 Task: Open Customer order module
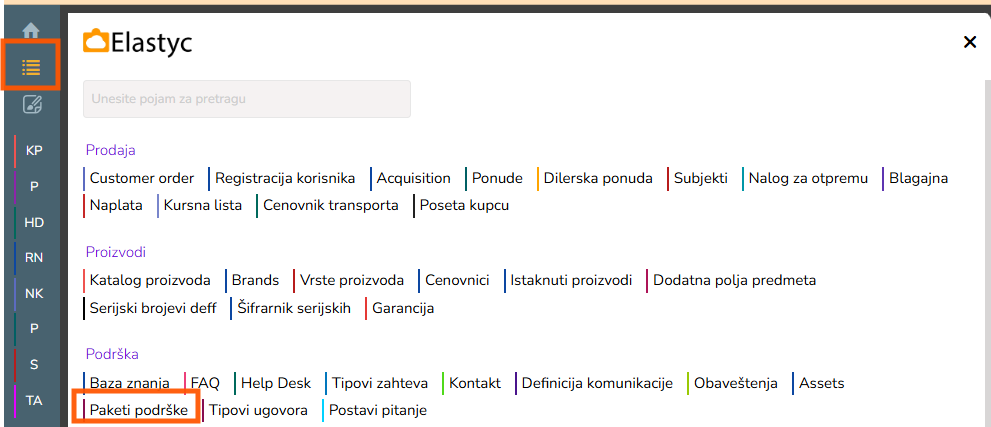pyautogui.click(x=142, y=178)
